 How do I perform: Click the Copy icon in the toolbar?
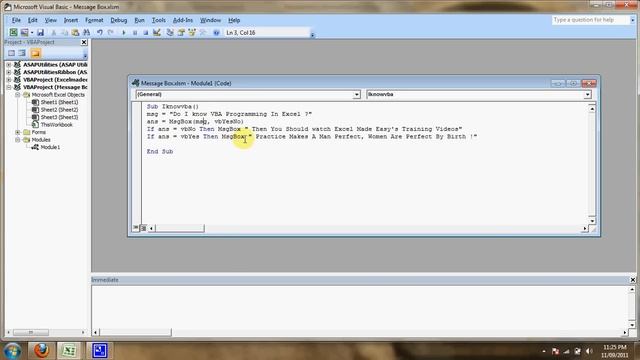[x=64, y=32]
